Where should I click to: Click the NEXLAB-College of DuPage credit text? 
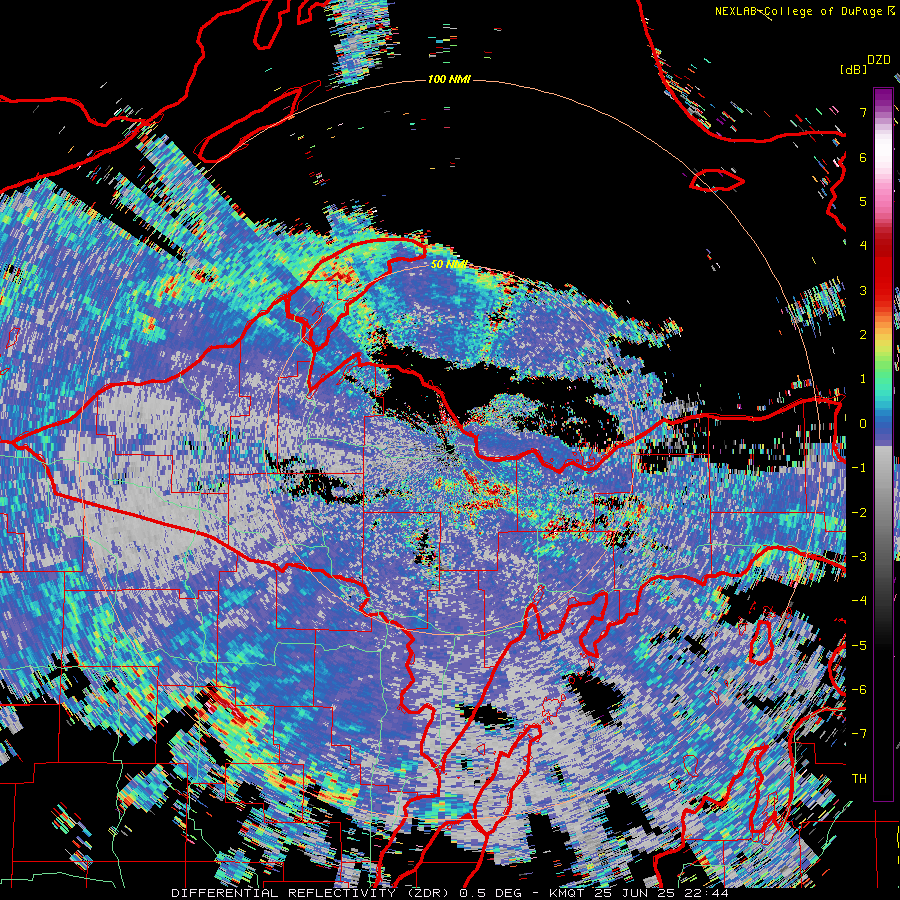pos(799,11)
